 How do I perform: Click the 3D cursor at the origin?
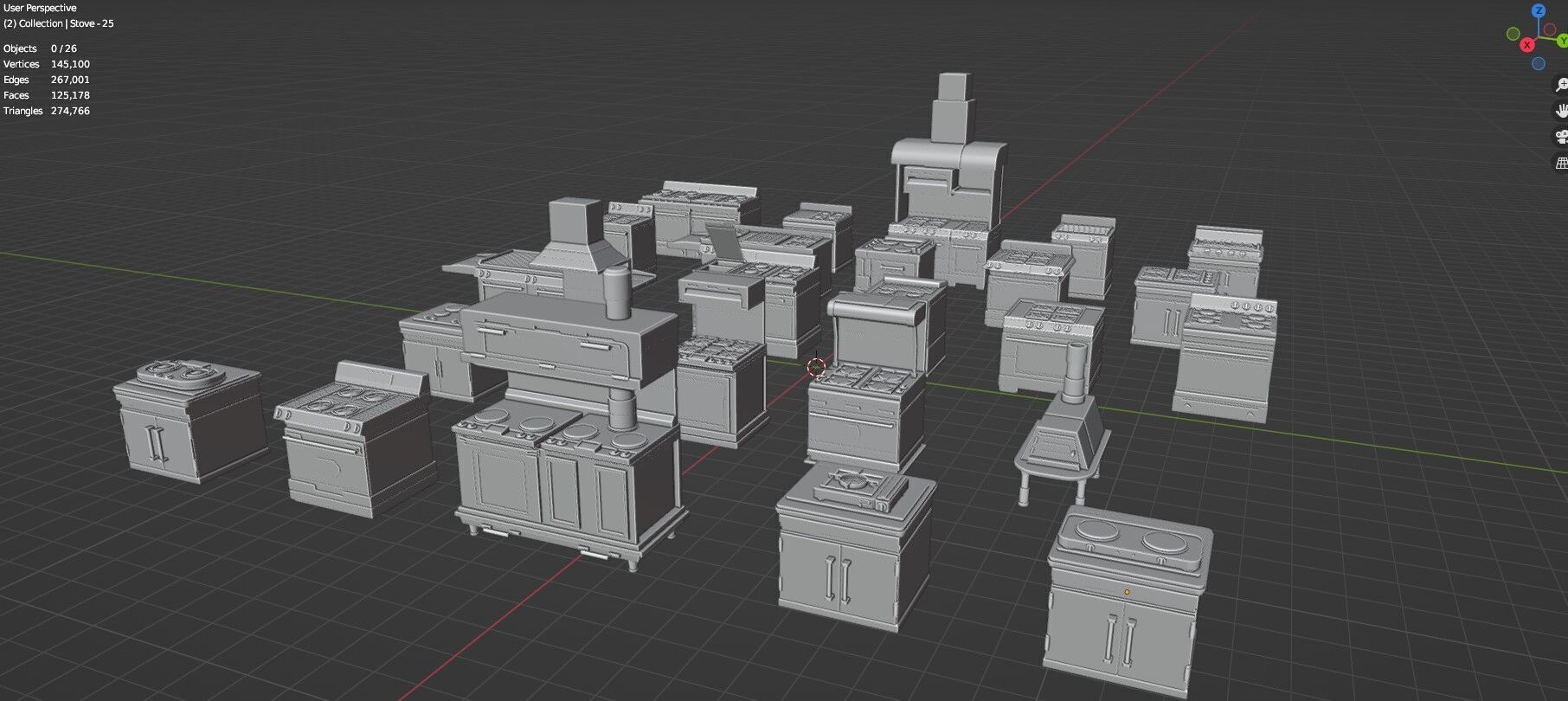tap(816, 367)
